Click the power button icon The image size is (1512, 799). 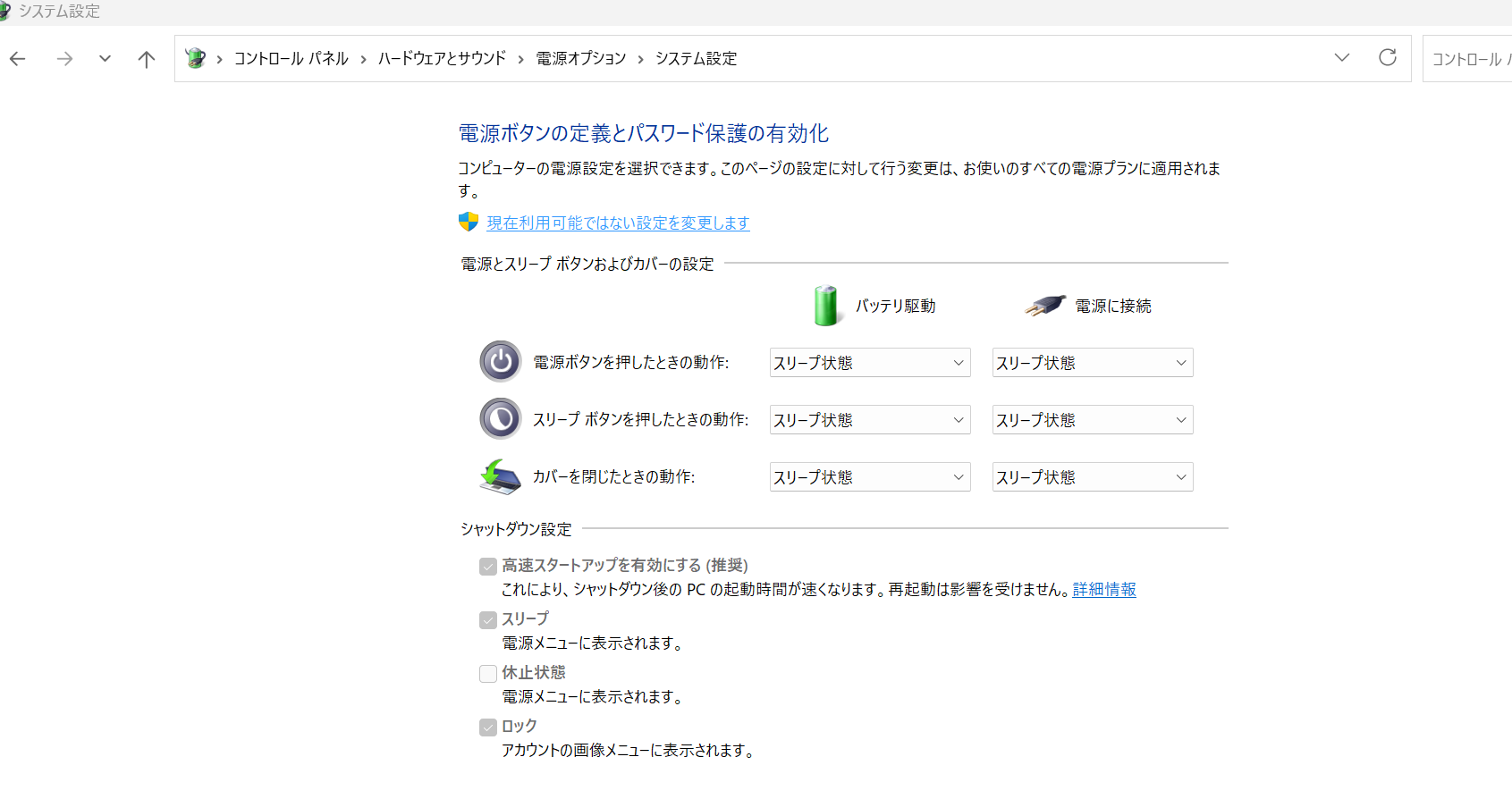[500, 362]
